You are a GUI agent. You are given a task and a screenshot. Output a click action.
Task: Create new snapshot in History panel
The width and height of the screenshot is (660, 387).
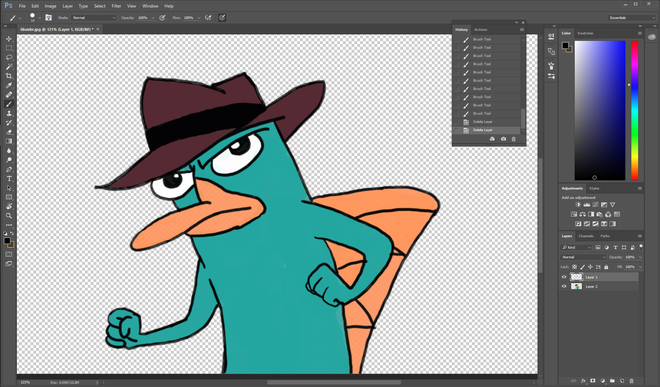point(503,139)
